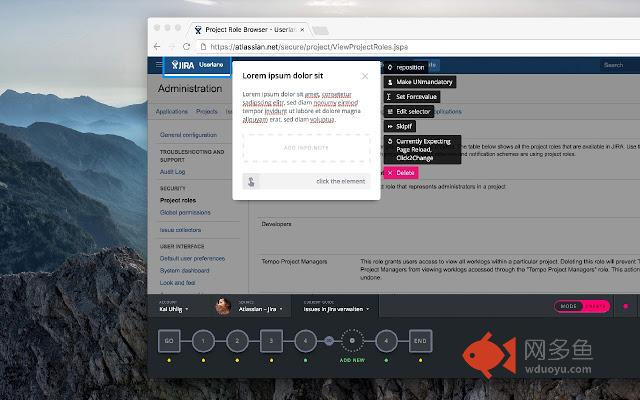Open the JIRA hamburger menu
This screenshot has width=640, height=400.
(x=159, y=64)
